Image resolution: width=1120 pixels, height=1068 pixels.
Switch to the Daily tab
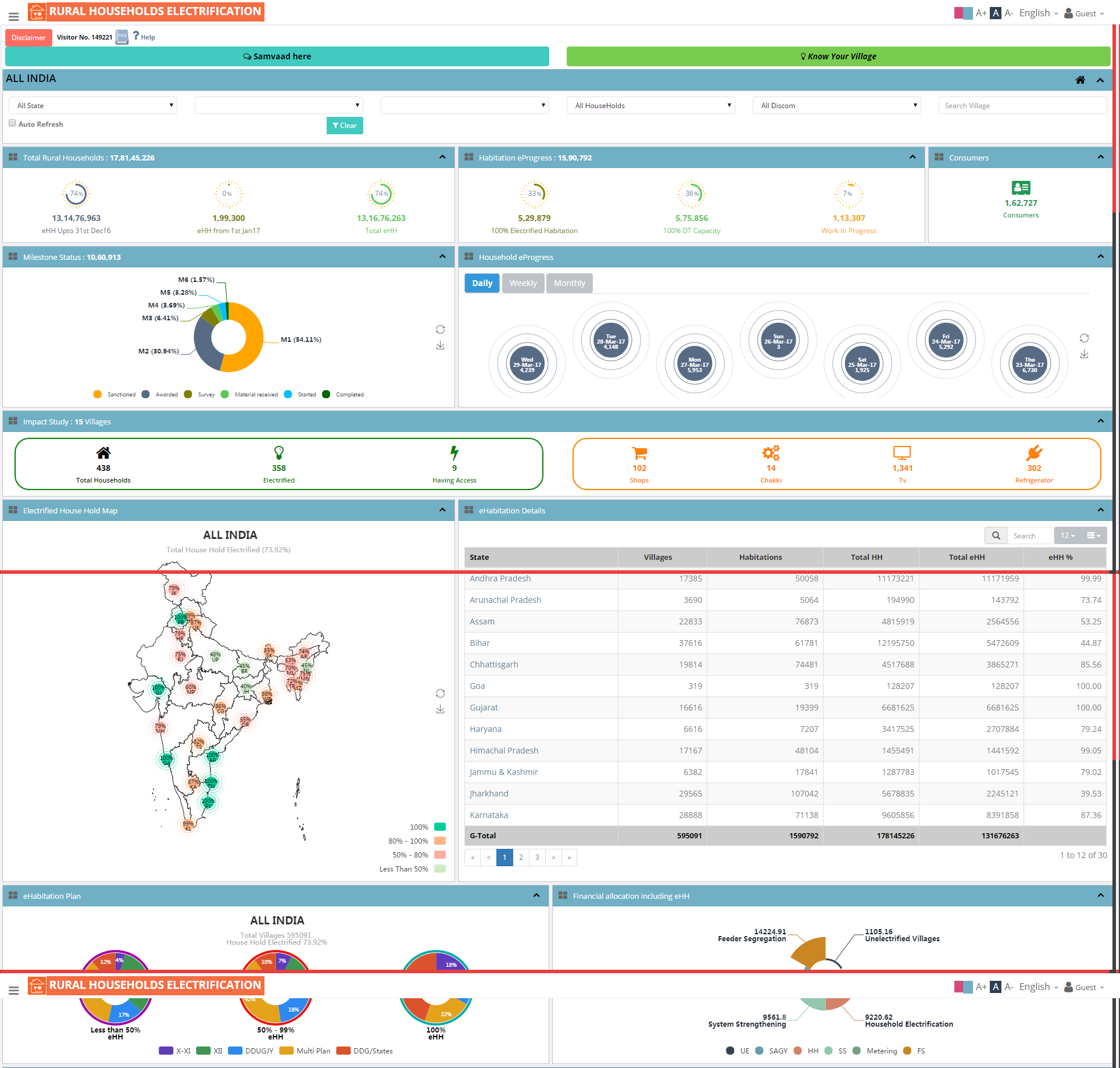482,283
